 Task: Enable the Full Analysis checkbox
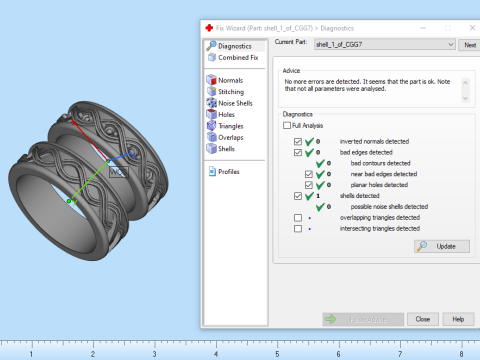(287, 125)
